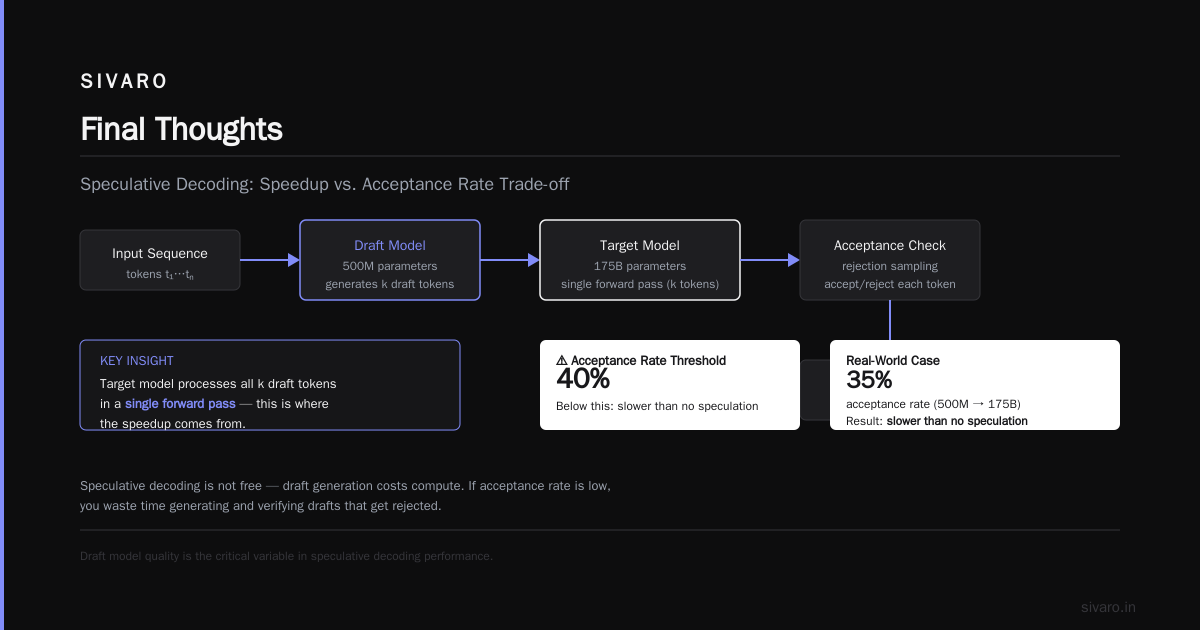The width and height of the screenshot is (1200, 630).
Task: Select the Acceptance Check box
Action: click(890, 260)
